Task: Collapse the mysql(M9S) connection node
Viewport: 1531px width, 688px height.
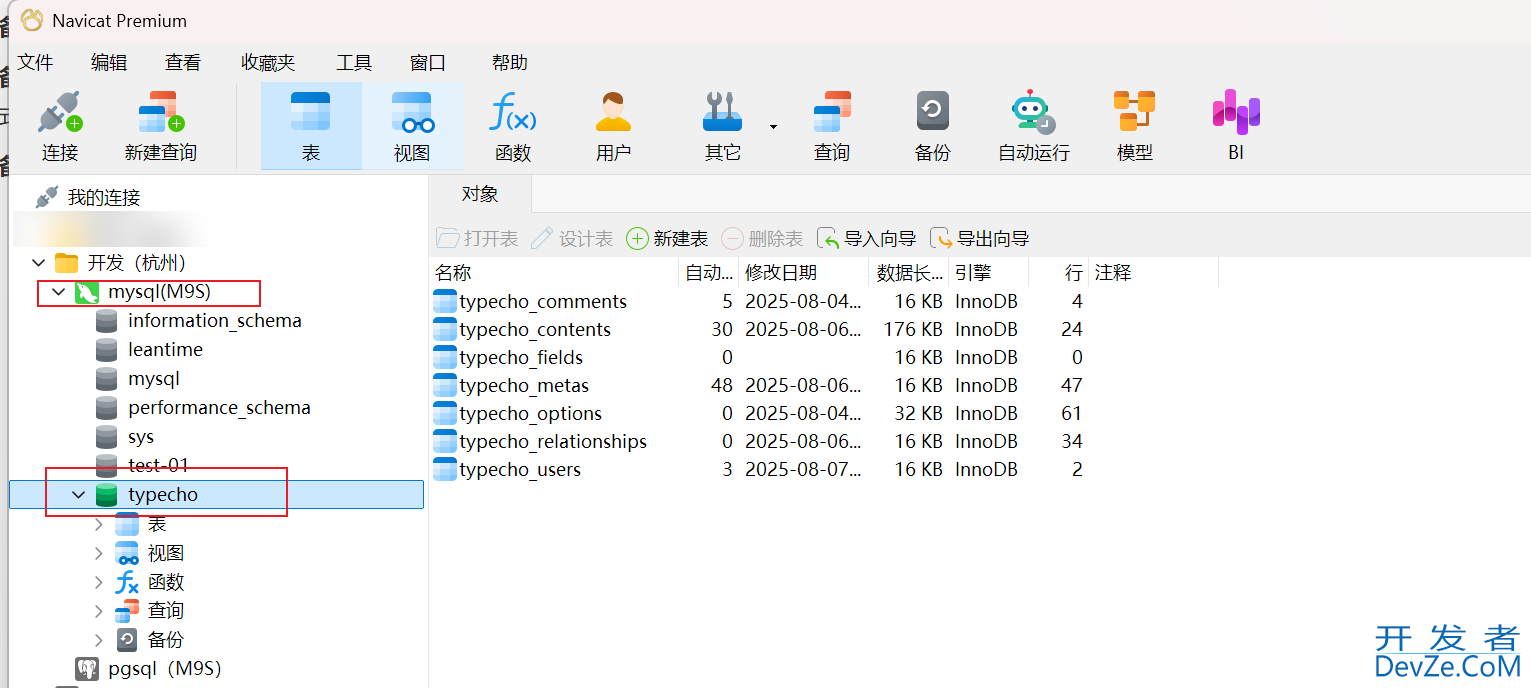Action: tap(59, 292)
